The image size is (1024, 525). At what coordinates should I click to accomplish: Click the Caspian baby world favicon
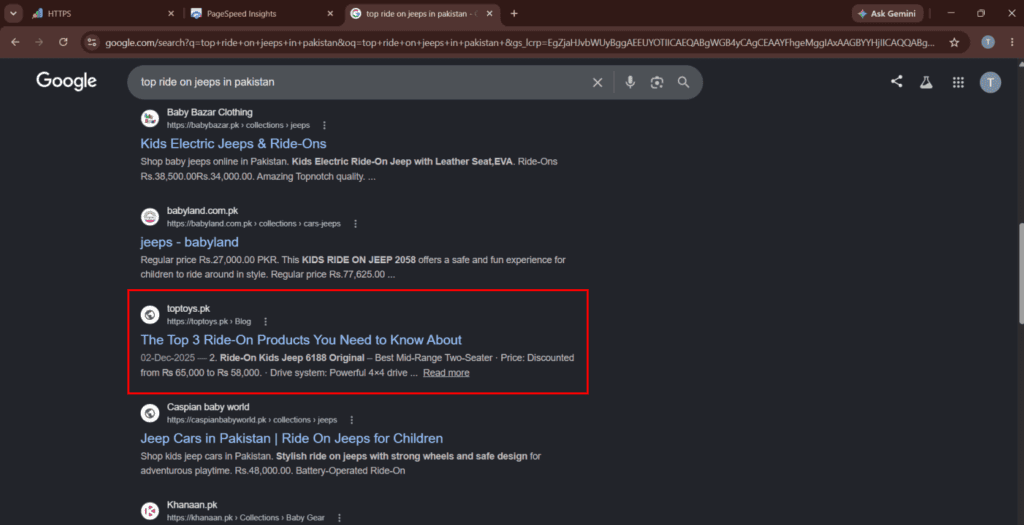150,413
